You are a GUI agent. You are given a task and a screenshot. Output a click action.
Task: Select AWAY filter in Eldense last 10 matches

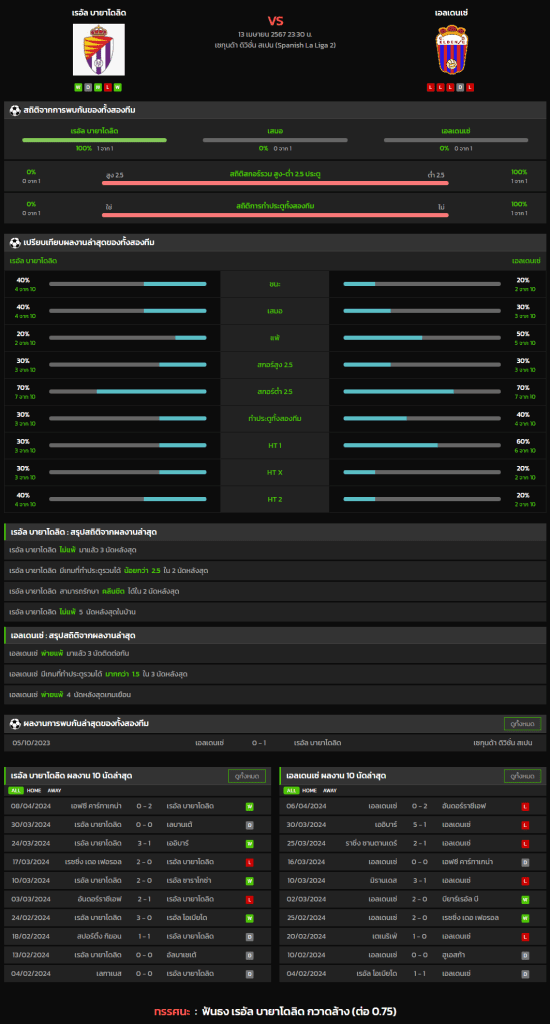coord(330,790)
